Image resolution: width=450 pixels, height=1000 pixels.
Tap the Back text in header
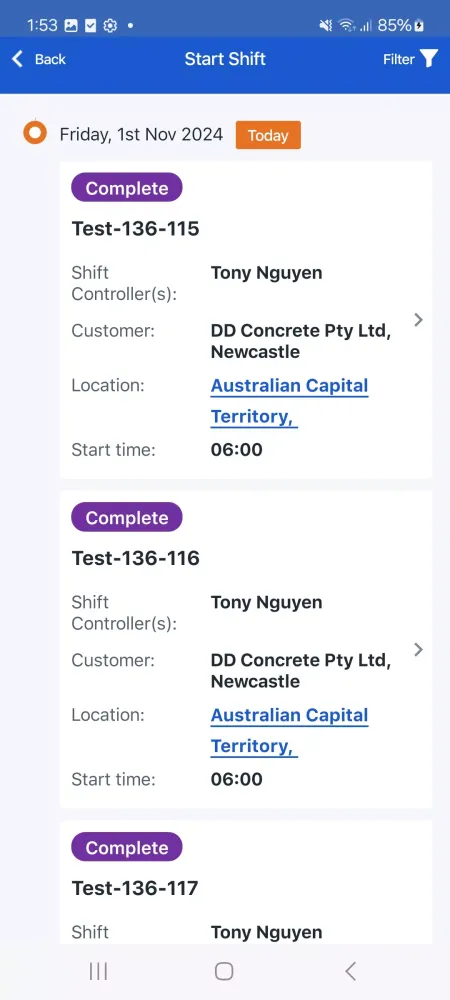click(x=50, y=59)
